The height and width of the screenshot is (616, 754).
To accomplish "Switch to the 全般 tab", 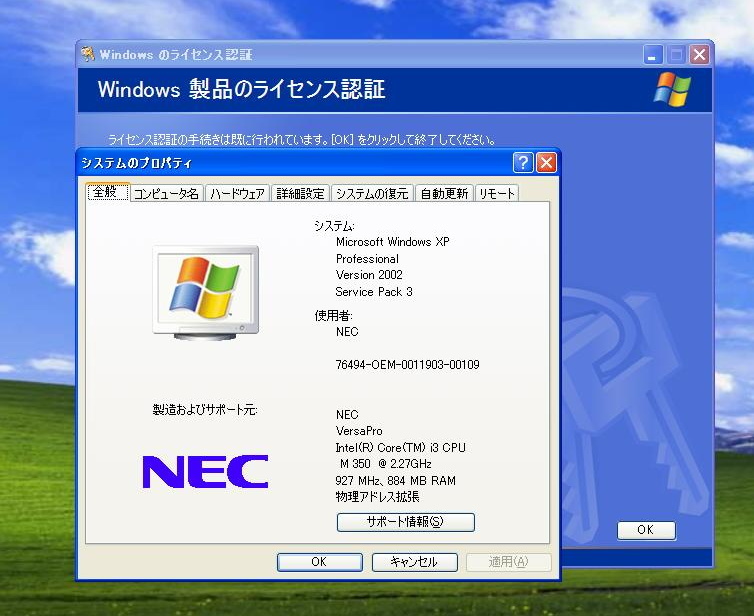I will click(108, 192).
